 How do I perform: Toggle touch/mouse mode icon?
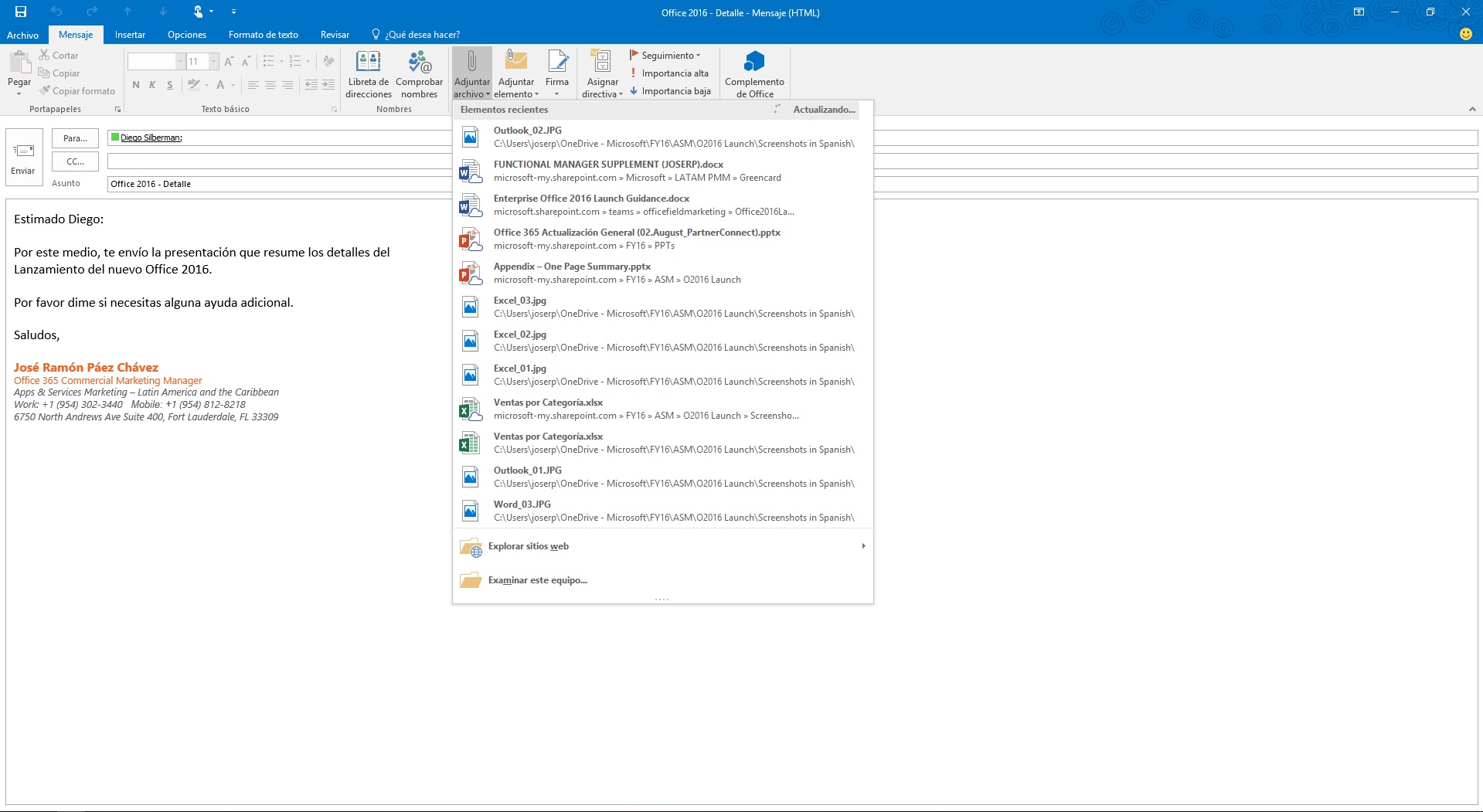pos(199,12)
